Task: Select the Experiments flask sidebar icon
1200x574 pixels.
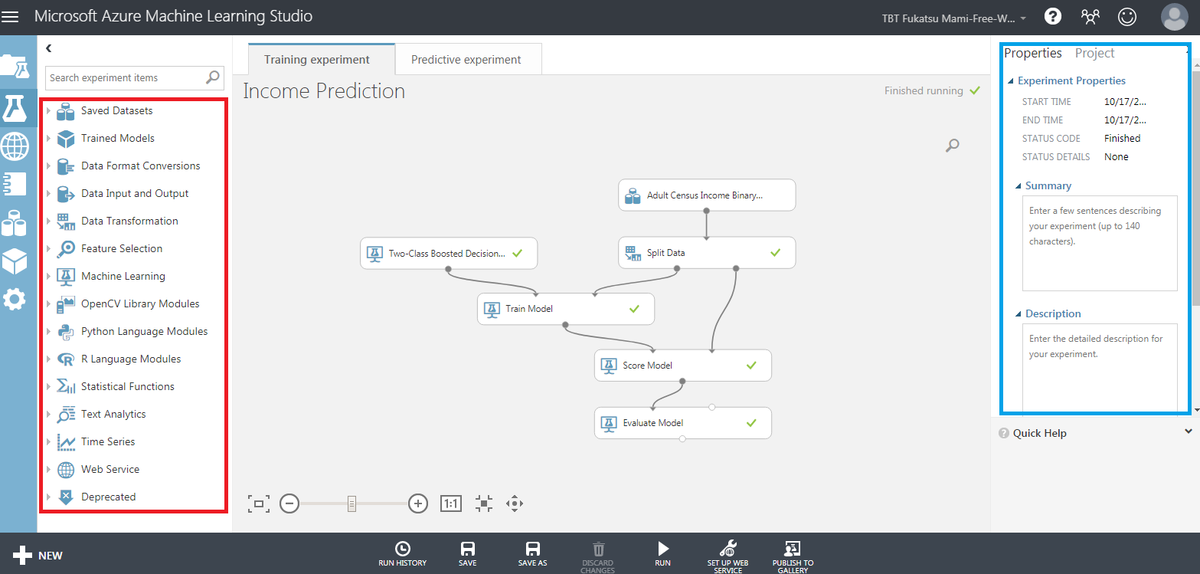Action: pyautogui.click(x=14, y=108)
